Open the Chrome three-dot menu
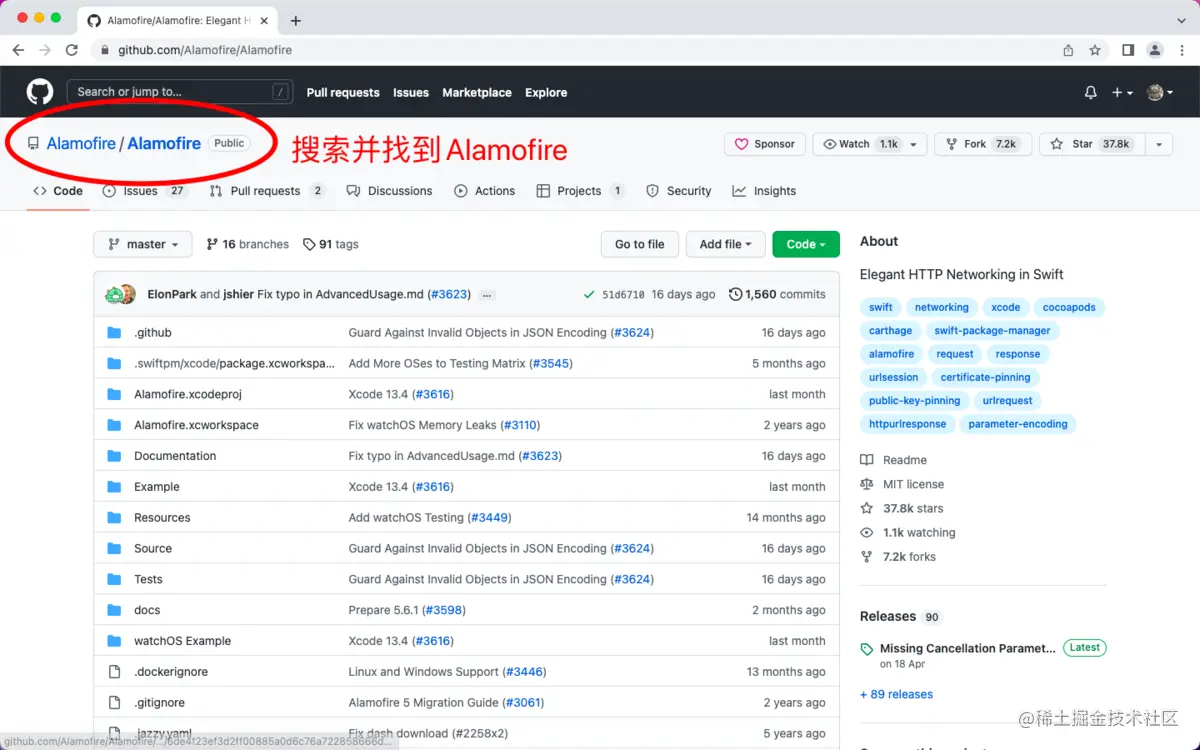This screenshot has width=1200, height=750. 1183,50
